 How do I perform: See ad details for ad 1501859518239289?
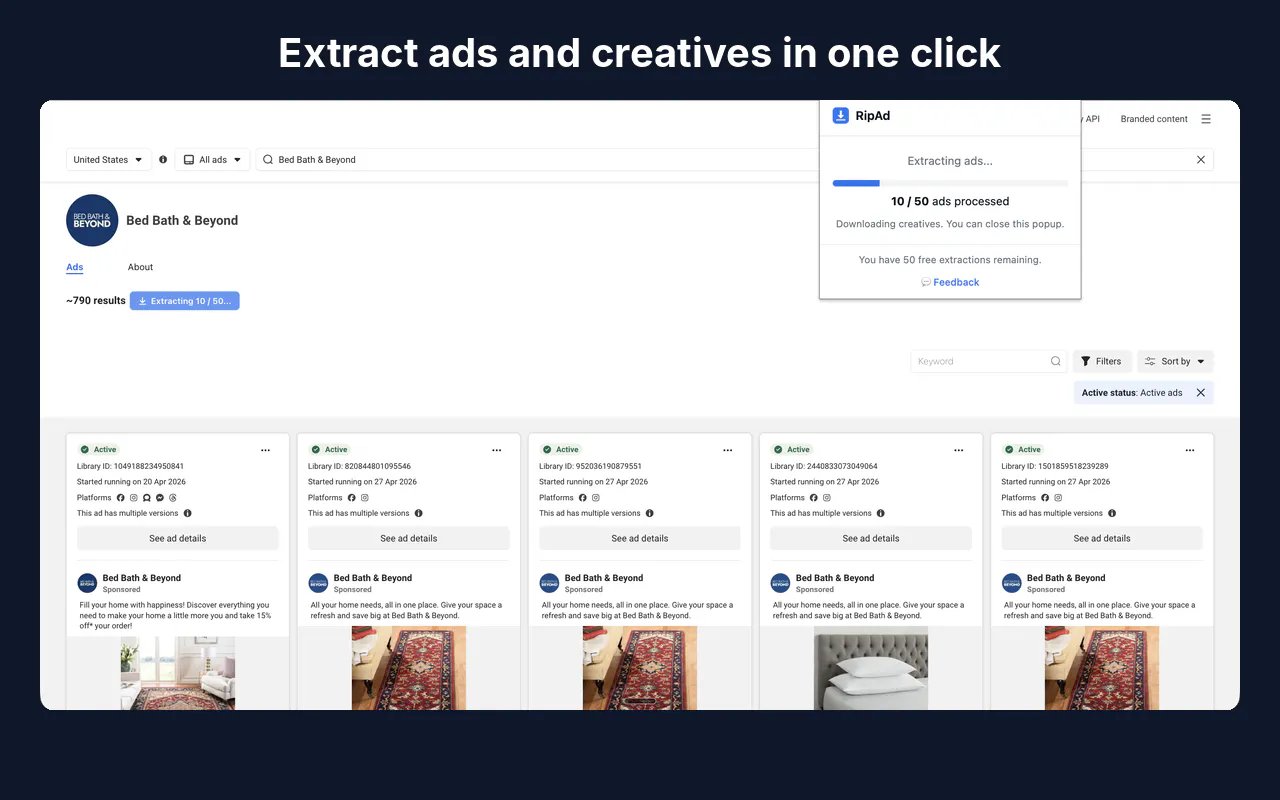coord(1102,538)
